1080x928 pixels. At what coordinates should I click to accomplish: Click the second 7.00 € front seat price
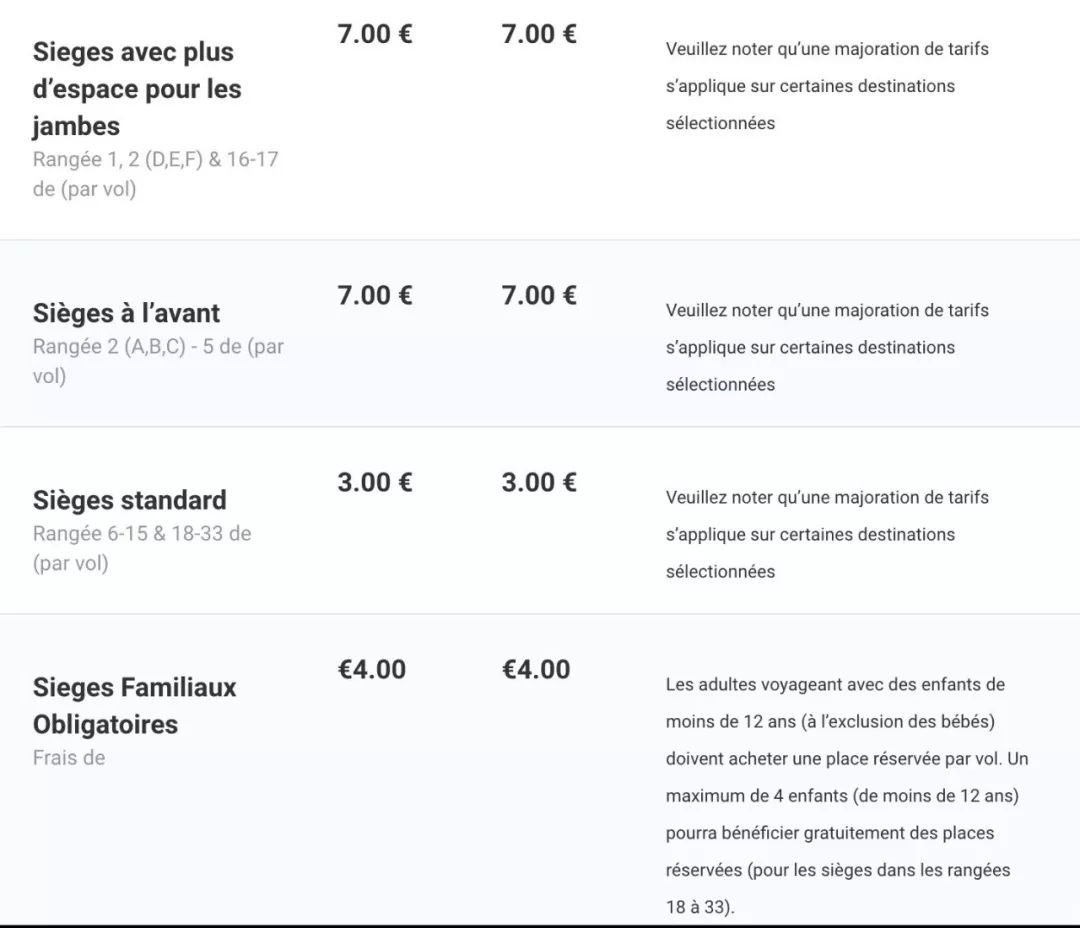[x=539, y=295]
